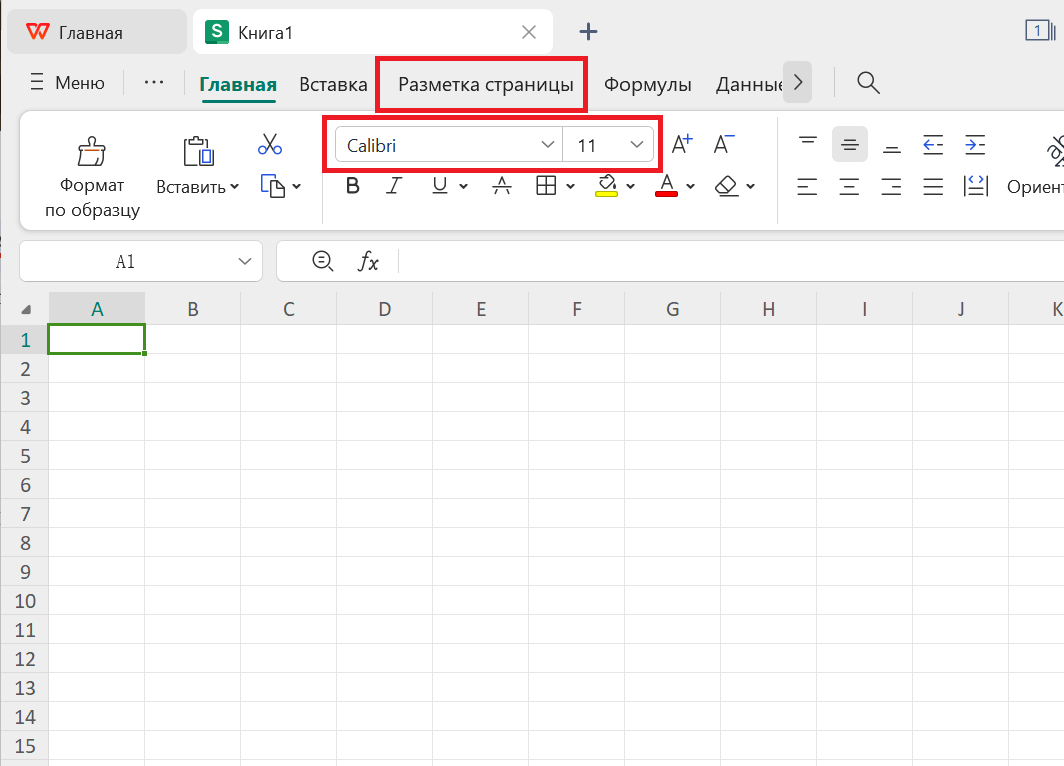Click the Copy icon below the scissors
Viewport: 1064px width, 766px height.
point(274,186)
